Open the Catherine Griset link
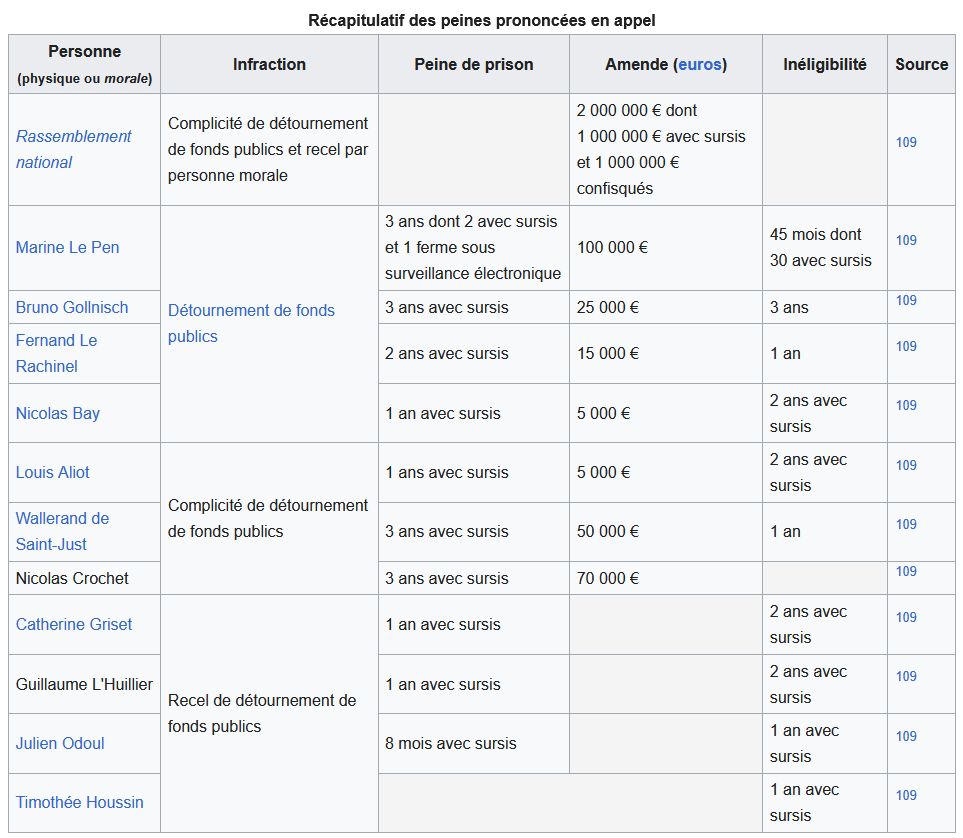Viewport: 963px width, 838px height. click(74, 624)
